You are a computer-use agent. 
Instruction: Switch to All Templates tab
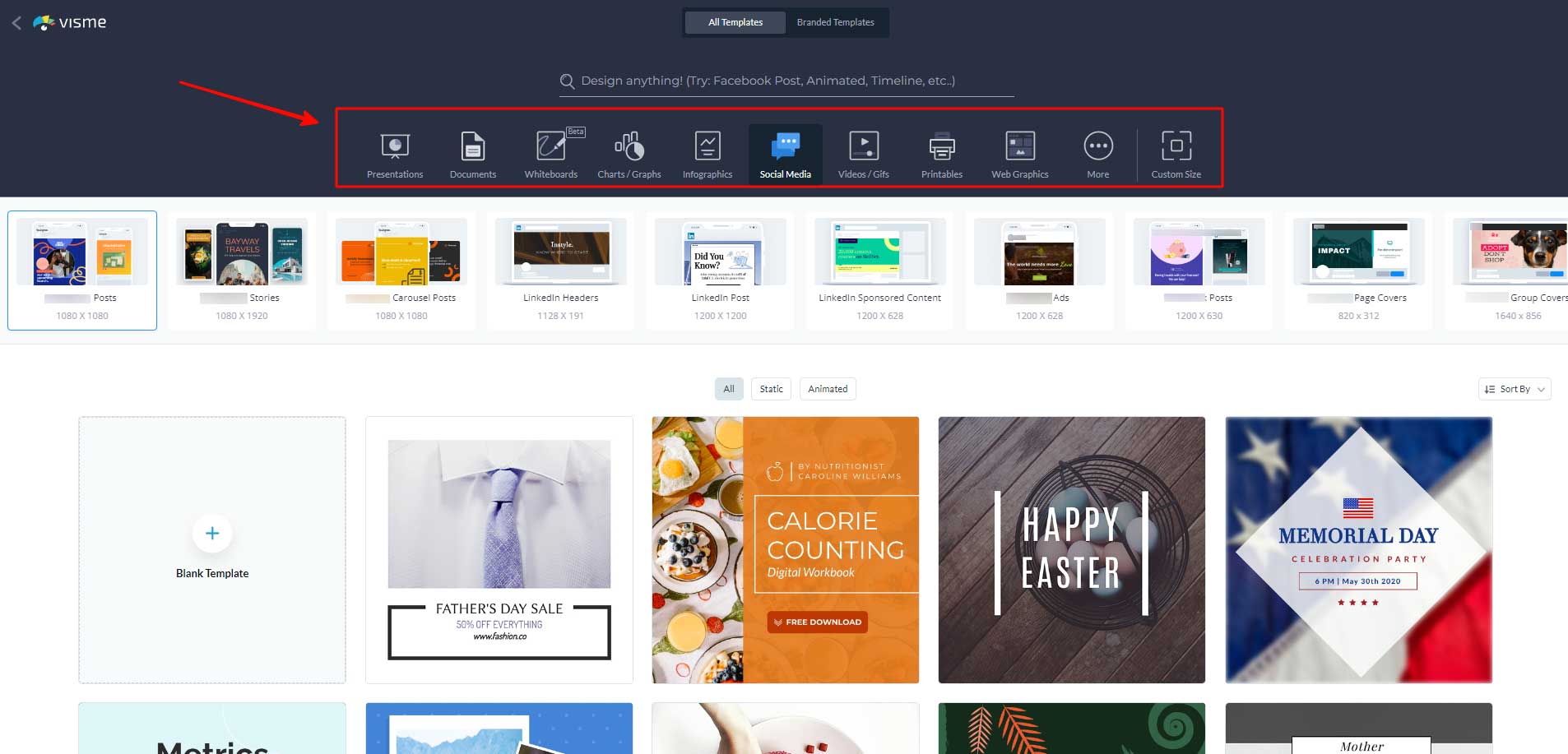[x=735, y=22]
